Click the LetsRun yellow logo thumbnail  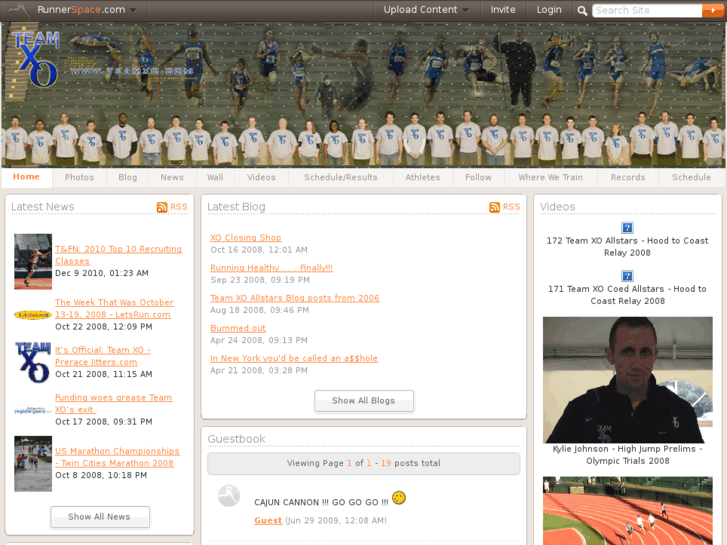point(33,315)
